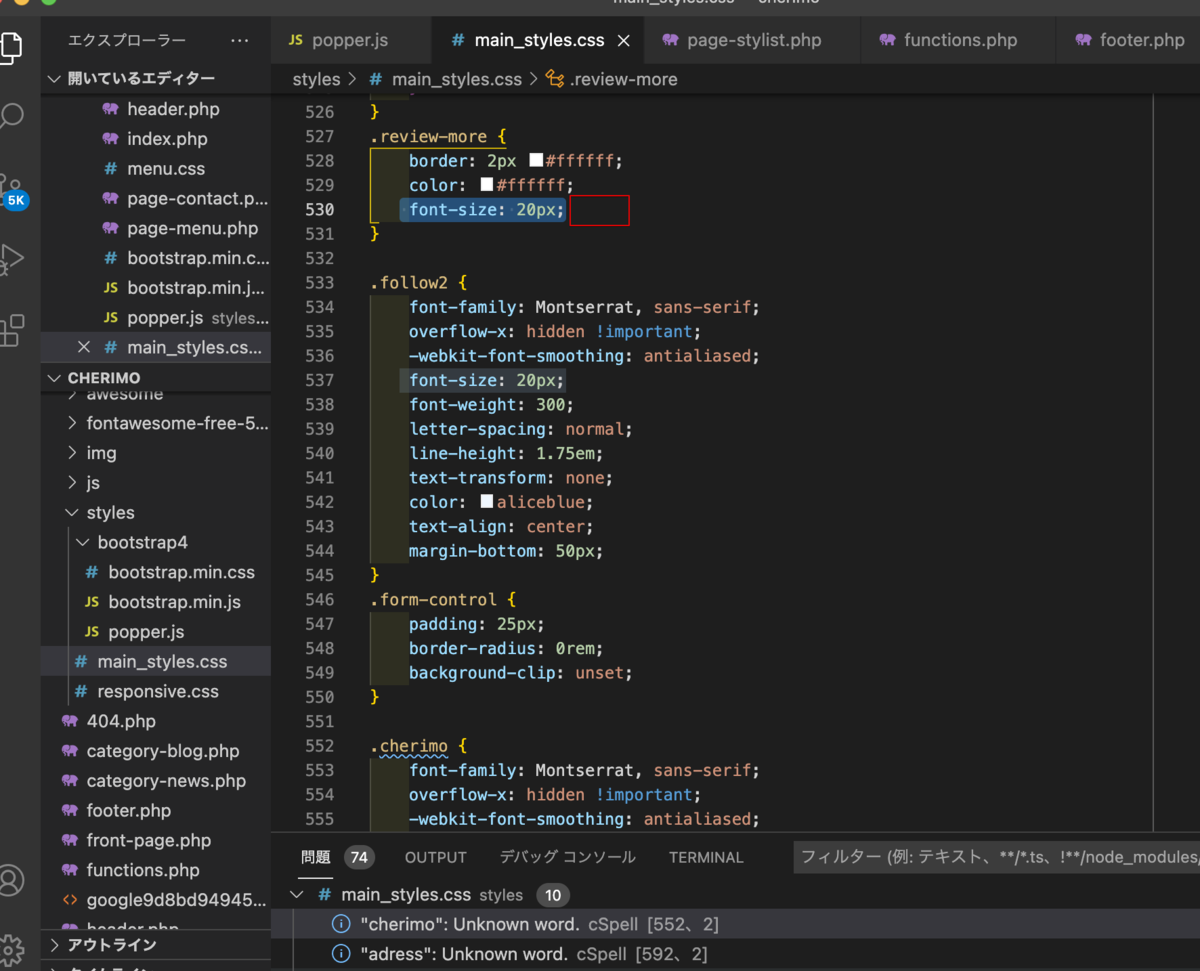
Task: Open header.php from open editors
Action: 173,109
